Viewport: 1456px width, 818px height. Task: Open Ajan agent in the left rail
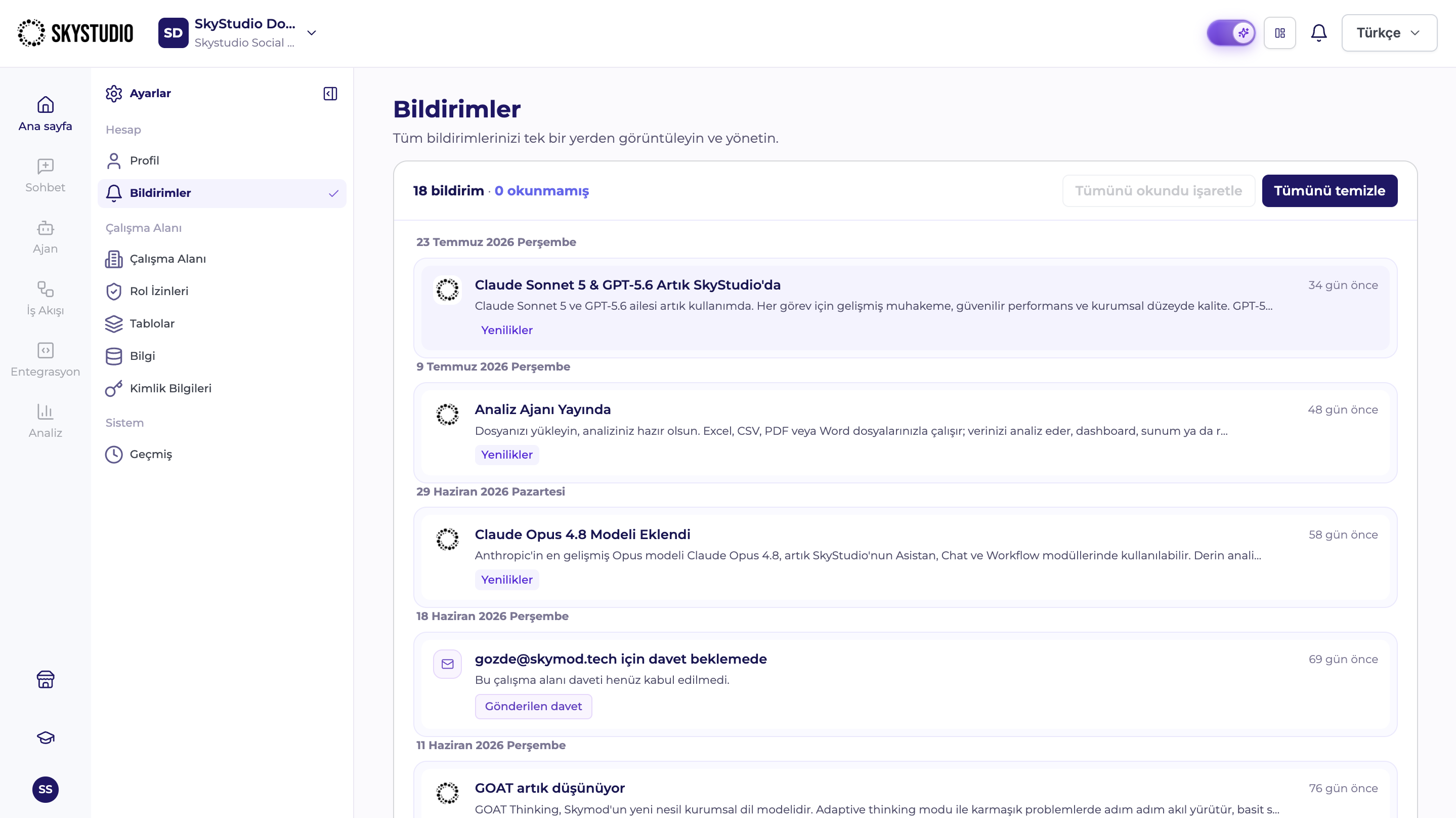45,237
